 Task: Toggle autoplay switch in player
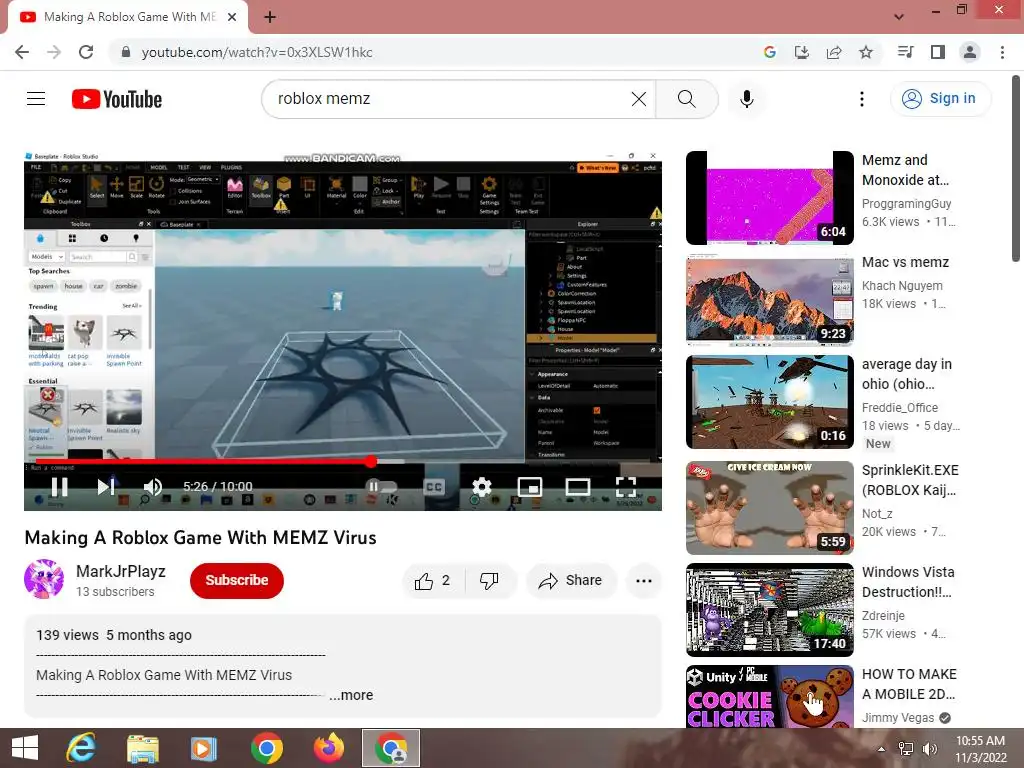coord(381,487)
